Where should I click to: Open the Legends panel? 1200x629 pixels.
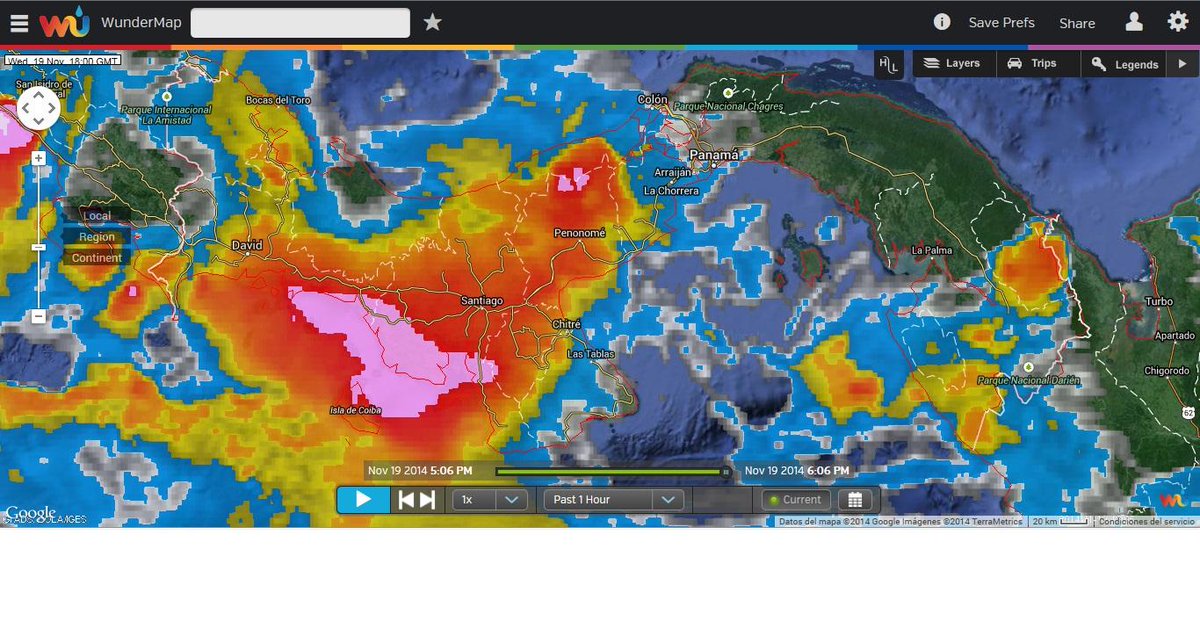(x=1124, y=63)
